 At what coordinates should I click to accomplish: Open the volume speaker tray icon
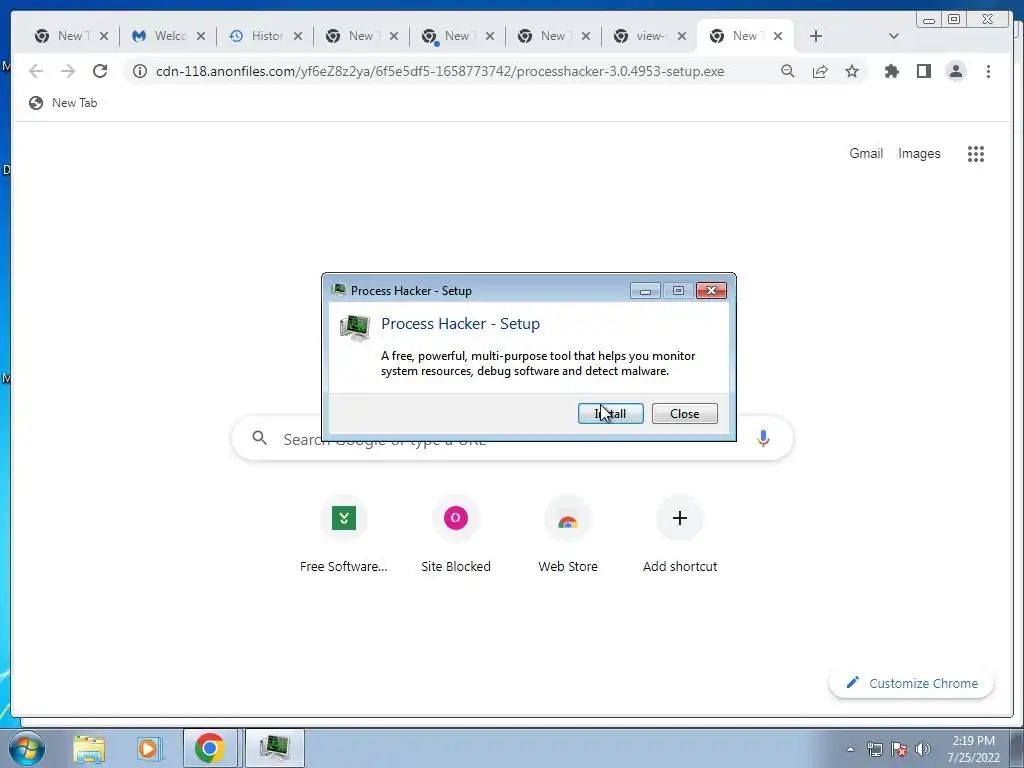[923, 749]
